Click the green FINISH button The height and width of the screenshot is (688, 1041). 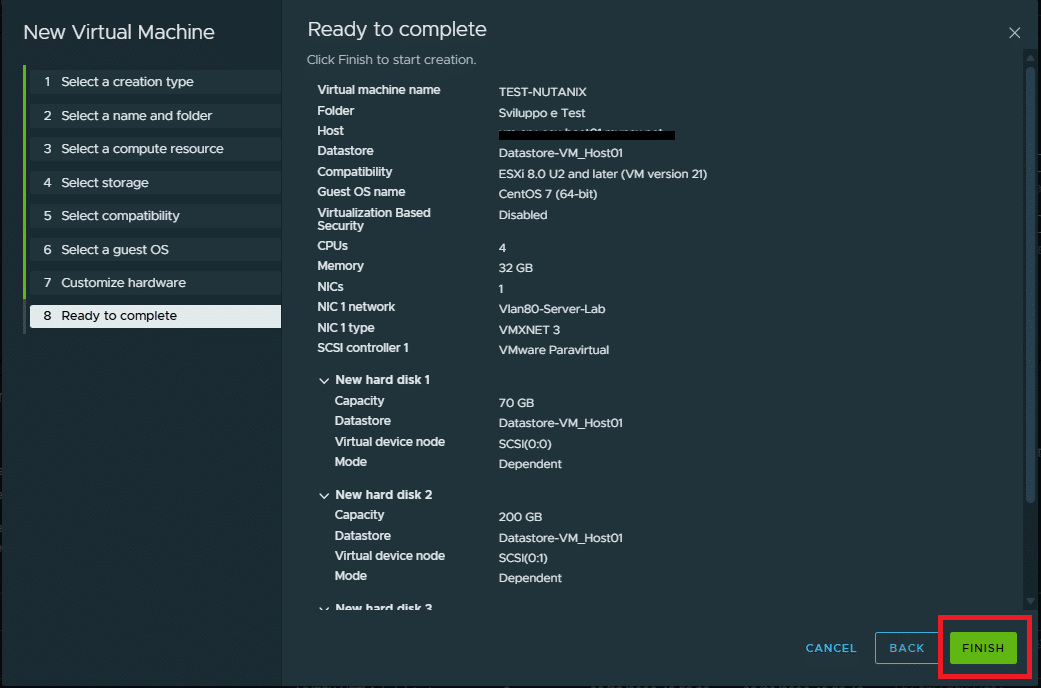(982, 648)
